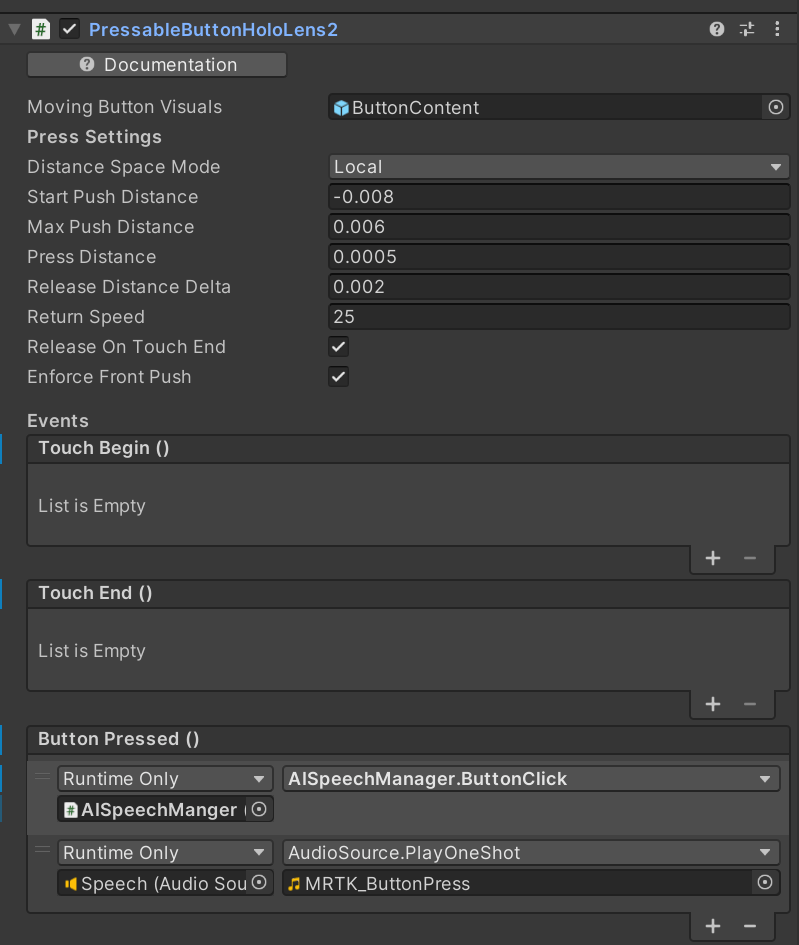This screenshot has width=799, height=945.
Task: Open component help reference icon
Action: click(x=716, y=29)
